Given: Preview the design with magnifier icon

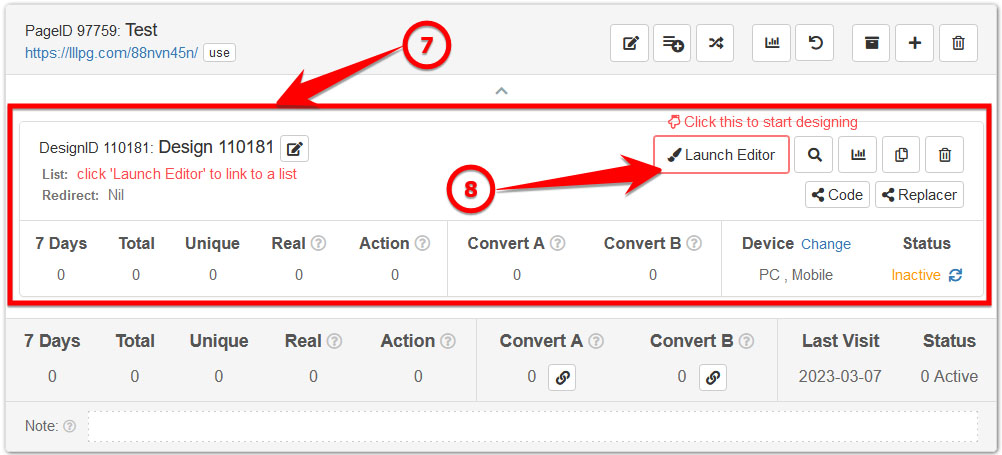Looking at the screenshot, I should point(814,155).
